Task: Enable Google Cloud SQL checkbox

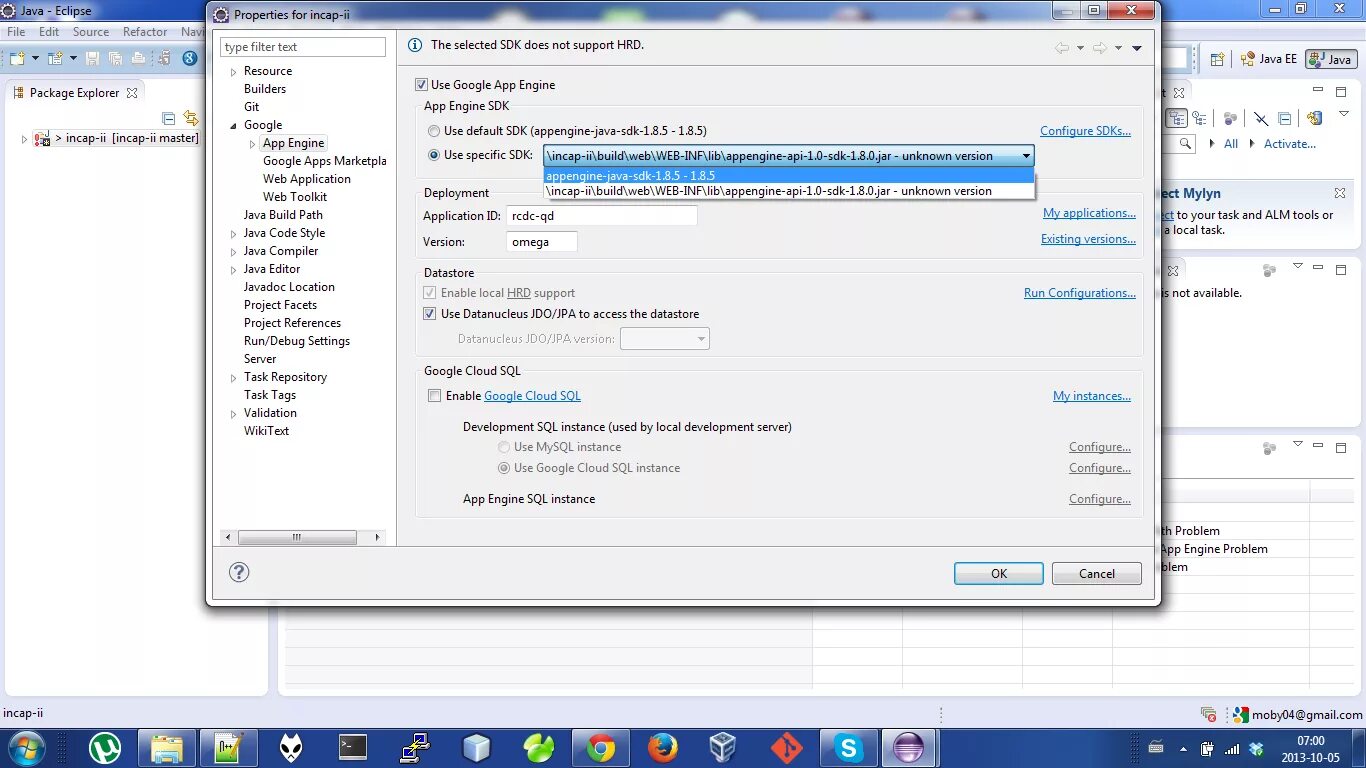Action: click(x=434, y=396)
